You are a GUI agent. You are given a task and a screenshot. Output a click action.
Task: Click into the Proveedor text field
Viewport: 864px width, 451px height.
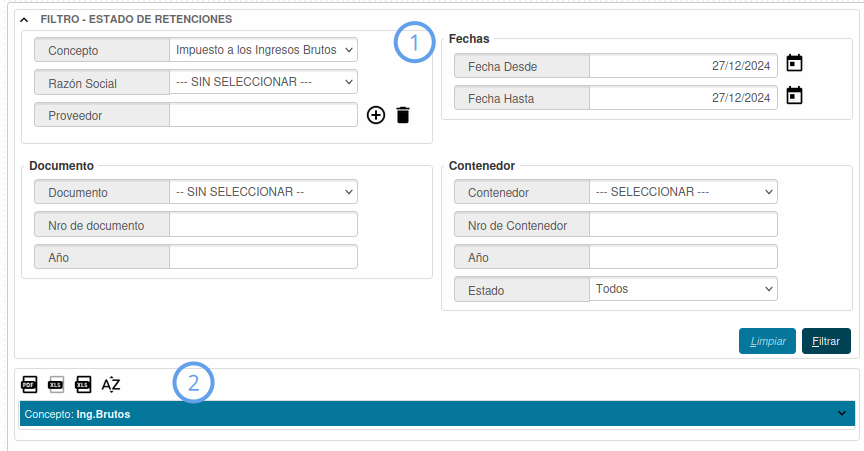point(263,115)
